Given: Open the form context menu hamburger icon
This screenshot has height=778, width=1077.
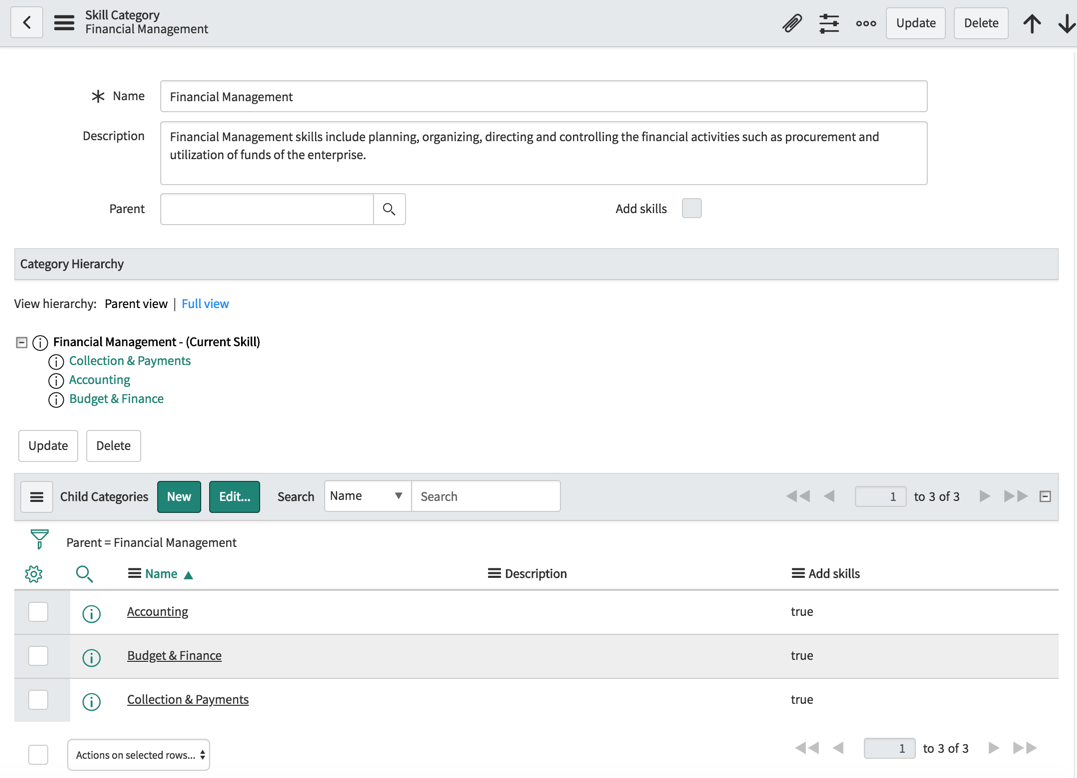Looking at the screenshot, I should pyautogui.click(x=64, y=23).
